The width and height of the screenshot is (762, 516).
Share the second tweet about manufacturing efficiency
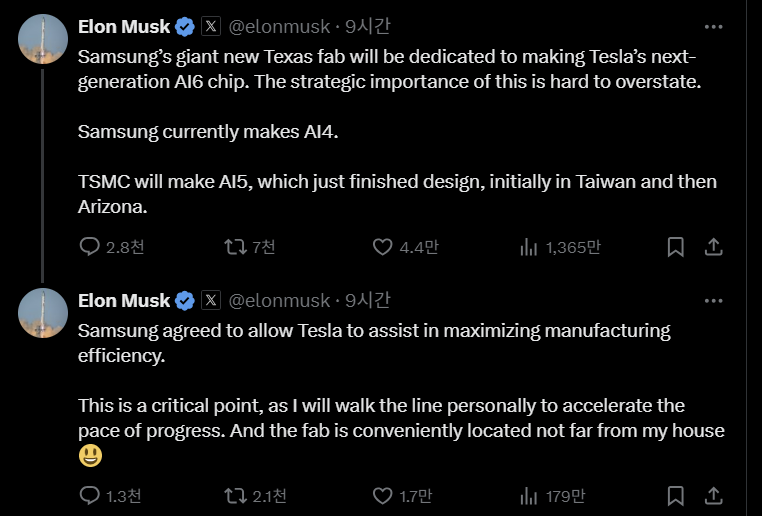(x=714, y=495)
